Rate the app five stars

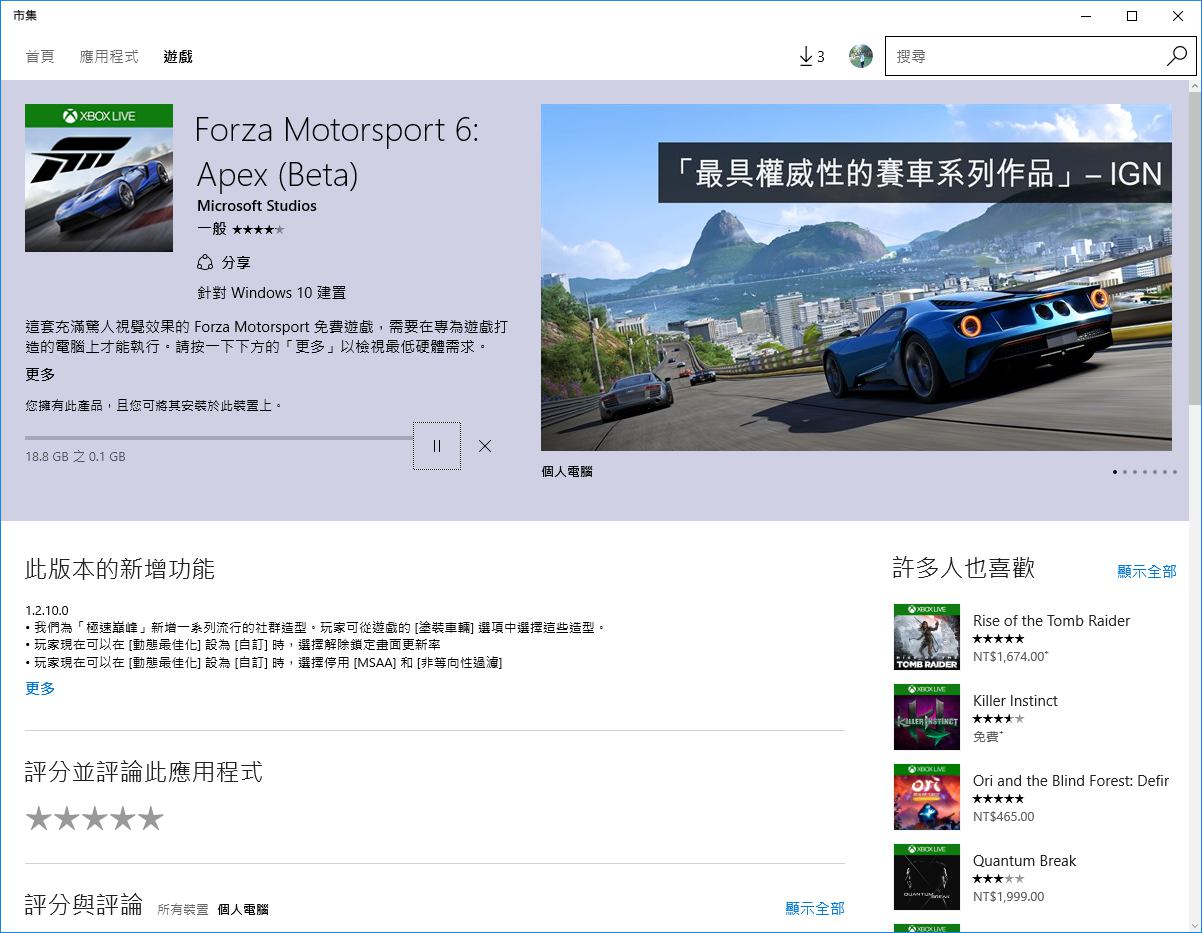pyautogui.click(x=151, y=819)
